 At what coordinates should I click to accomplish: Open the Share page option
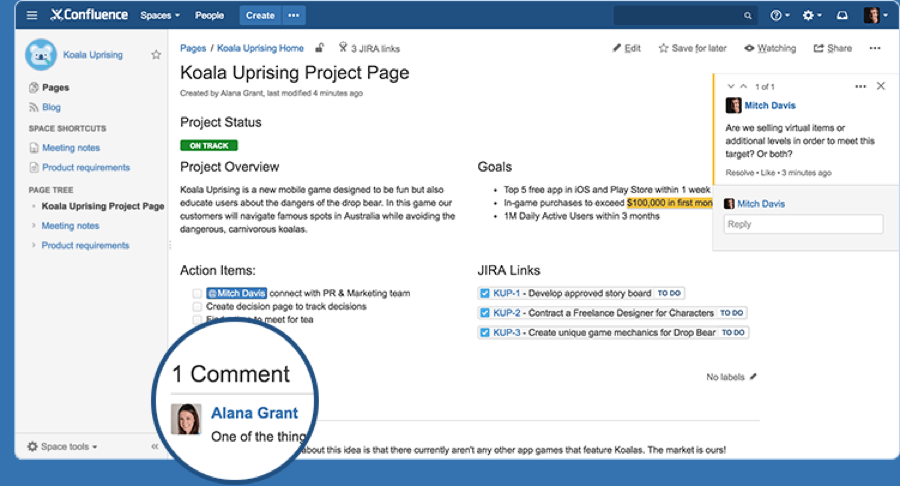coord(820,48)
